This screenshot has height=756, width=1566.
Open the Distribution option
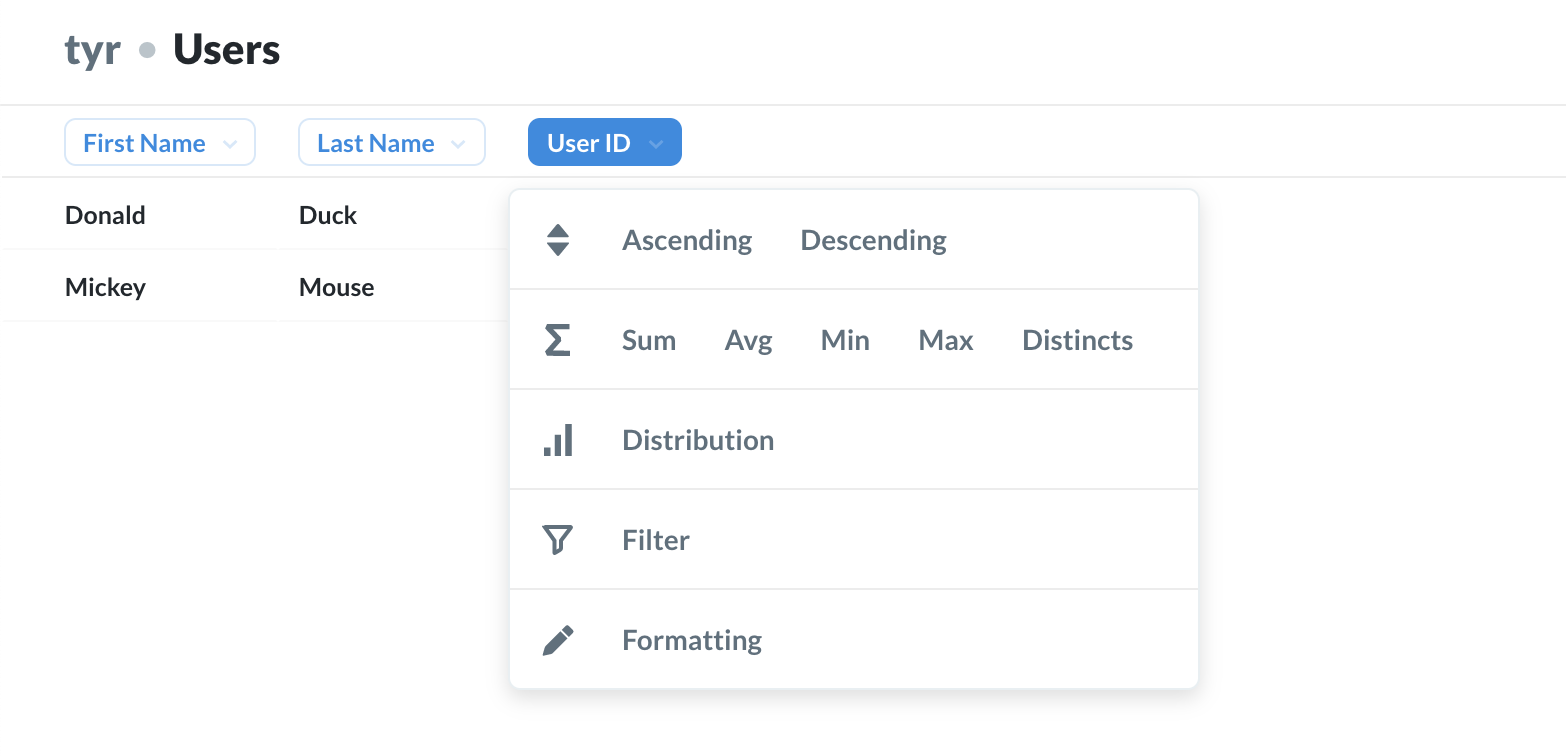point(698,440)
